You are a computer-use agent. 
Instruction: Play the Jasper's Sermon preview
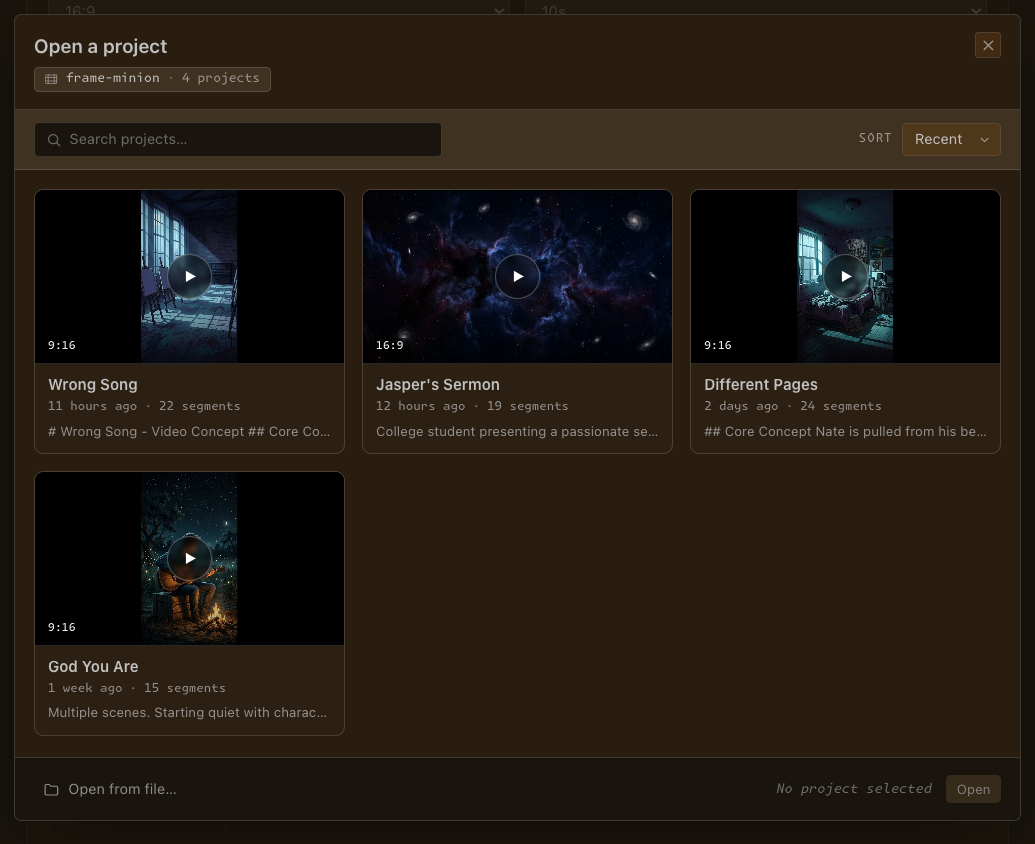pyautogui.click(x=518, y=276)
